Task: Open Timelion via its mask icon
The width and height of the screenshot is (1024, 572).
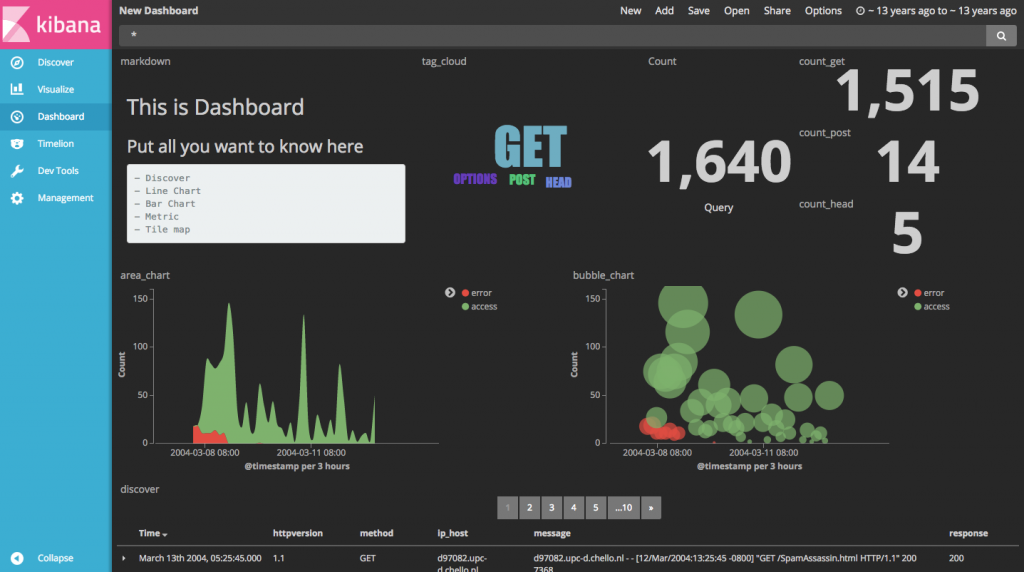Action: tap(17, 144)
